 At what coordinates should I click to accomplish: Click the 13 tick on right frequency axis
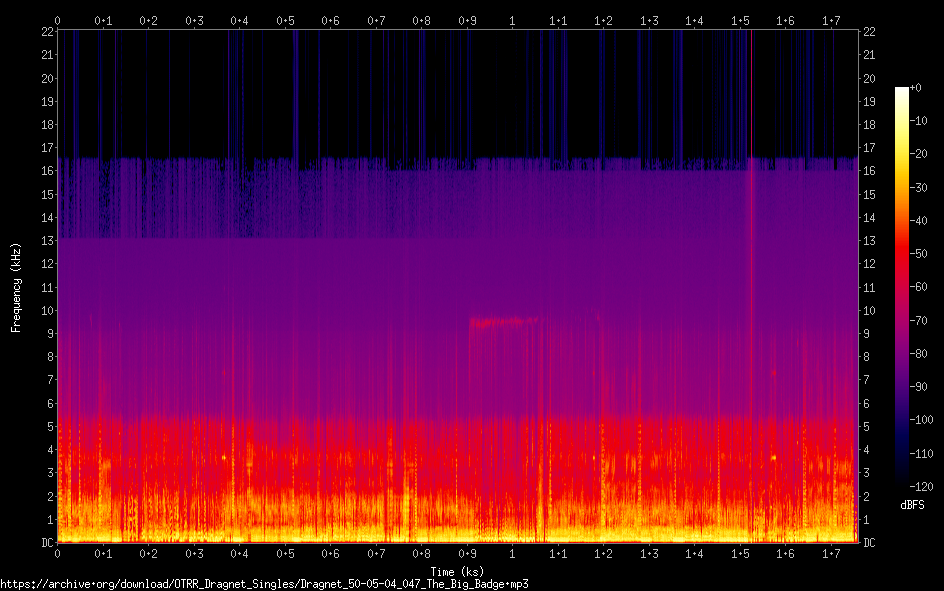[x=869, y=241]
